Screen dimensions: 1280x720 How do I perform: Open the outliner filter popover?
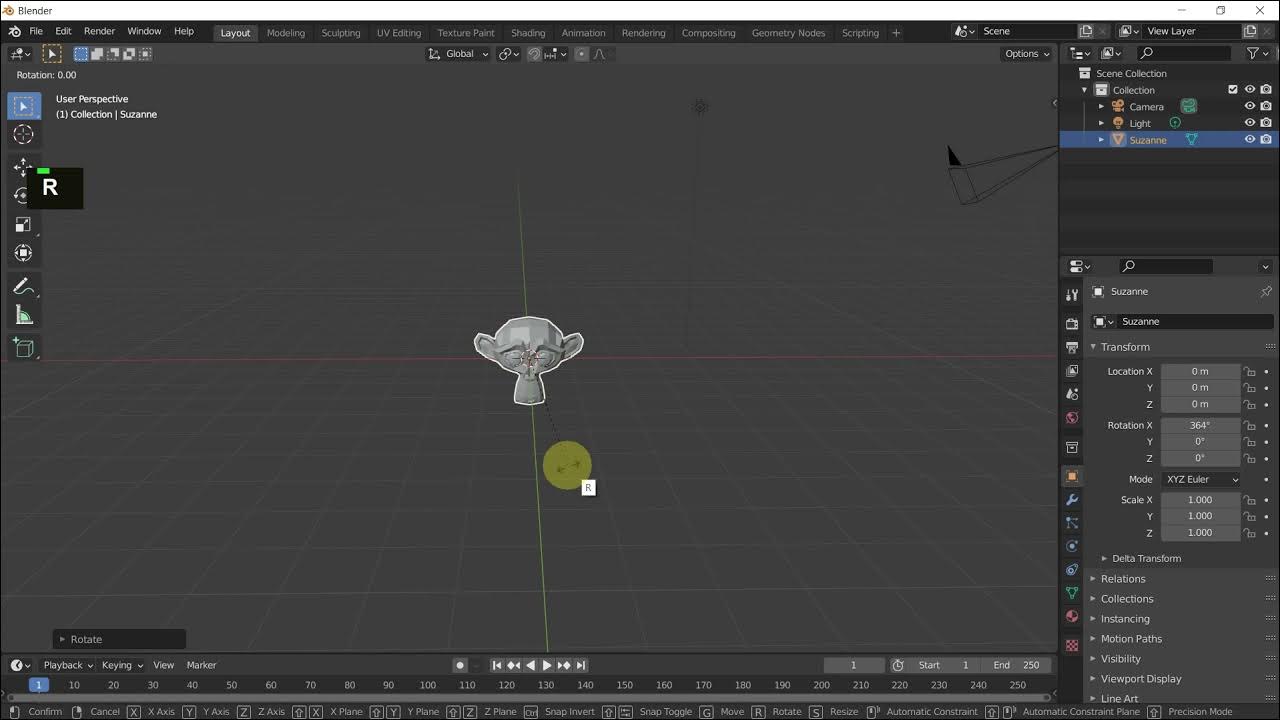pyautogui.click(x=1257, y=53)
